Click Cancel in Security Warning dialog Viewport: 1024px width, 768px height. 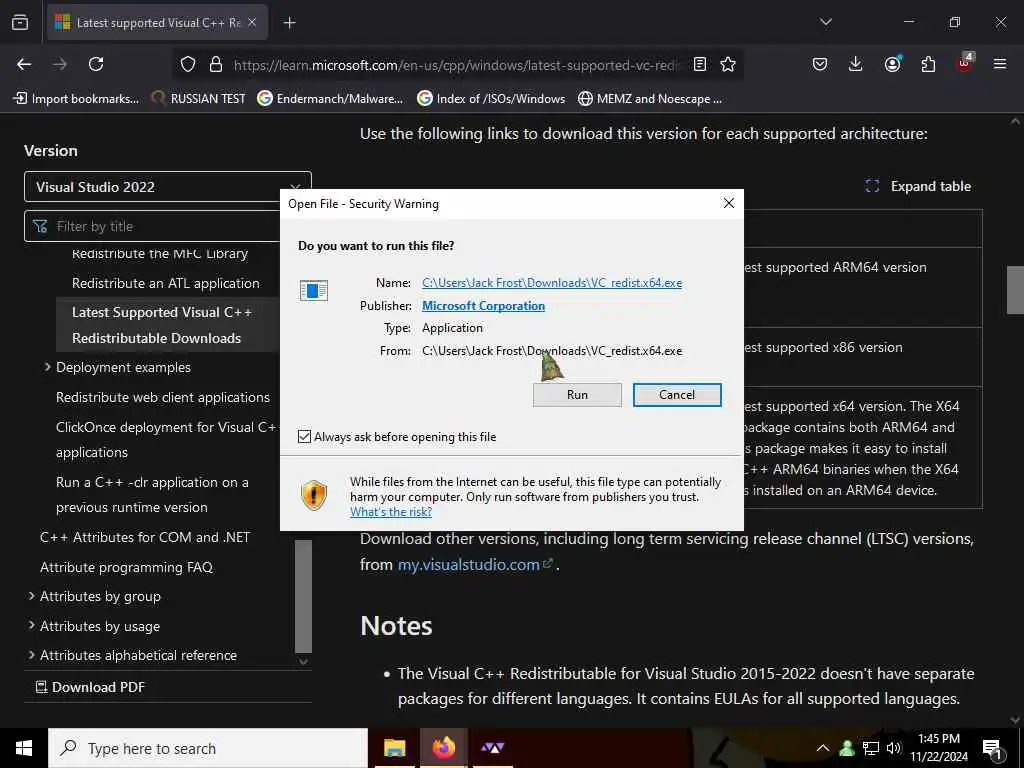click(677, 394)
